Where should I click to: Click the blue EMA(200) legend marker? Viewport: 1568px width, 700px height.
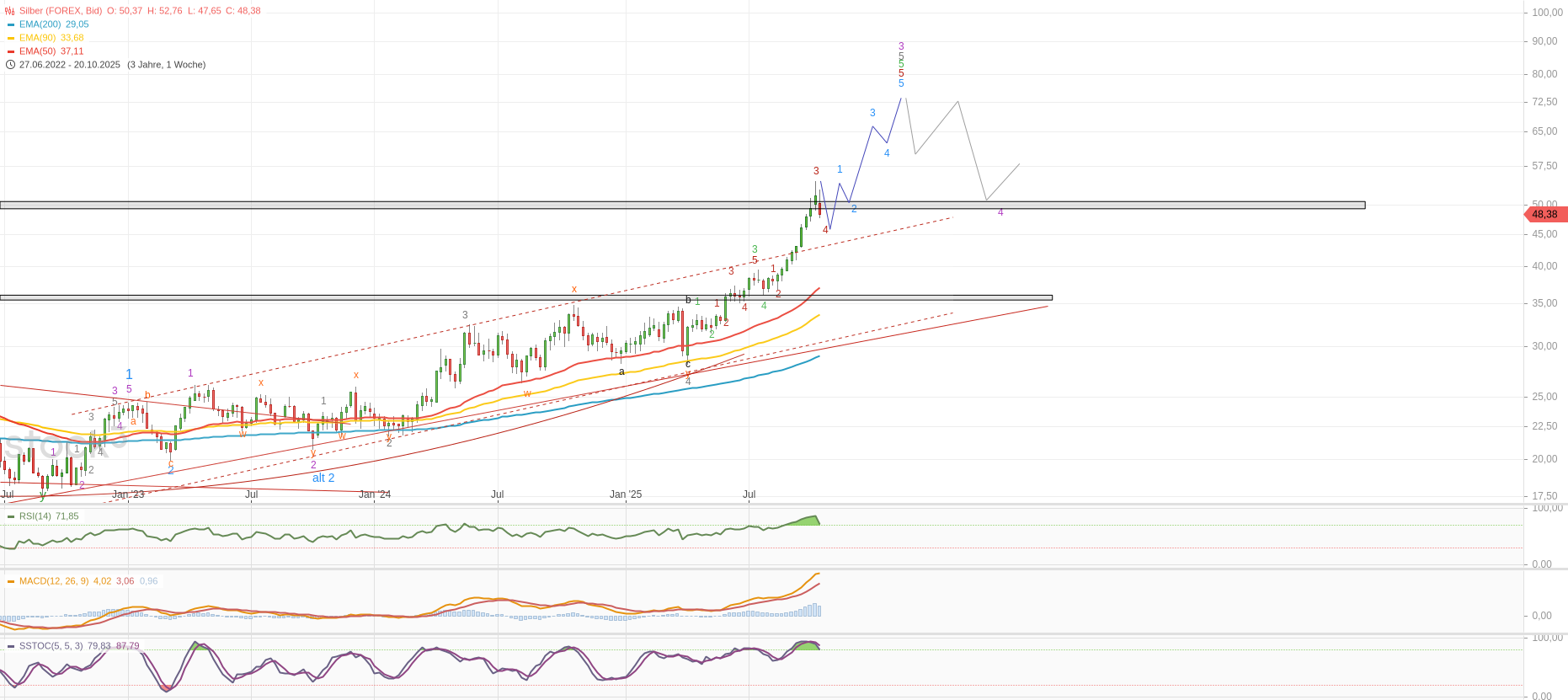tap(10, 24)
